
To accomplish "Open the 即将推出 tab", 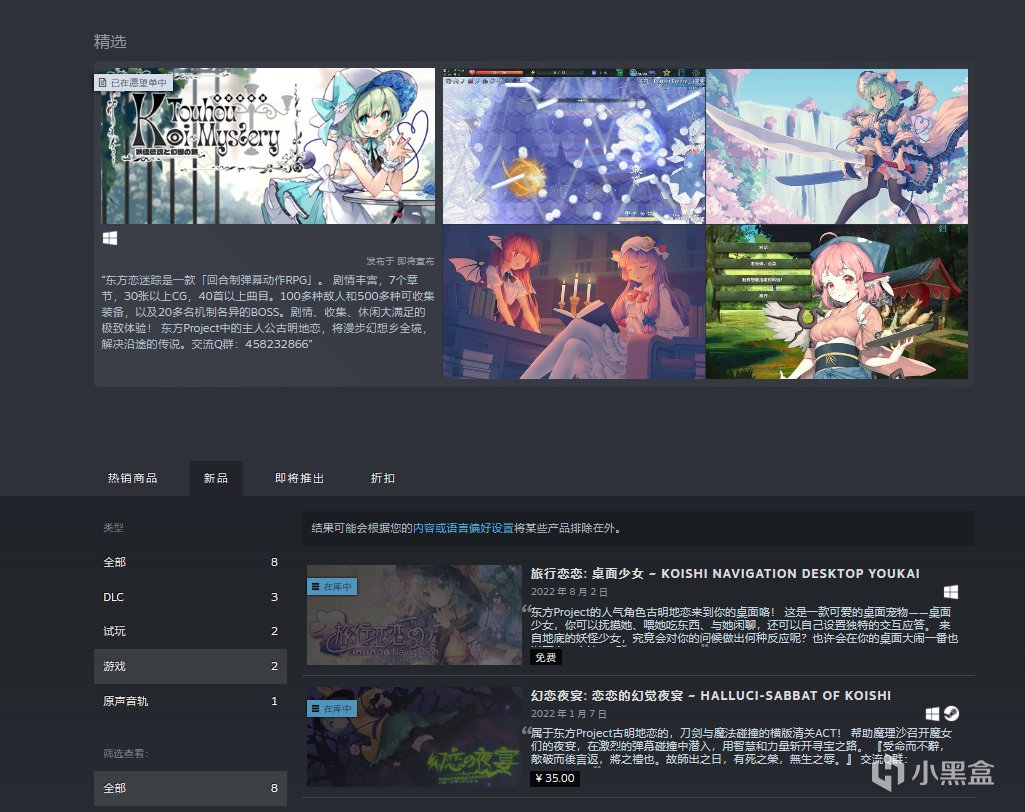I will (299, 478).
